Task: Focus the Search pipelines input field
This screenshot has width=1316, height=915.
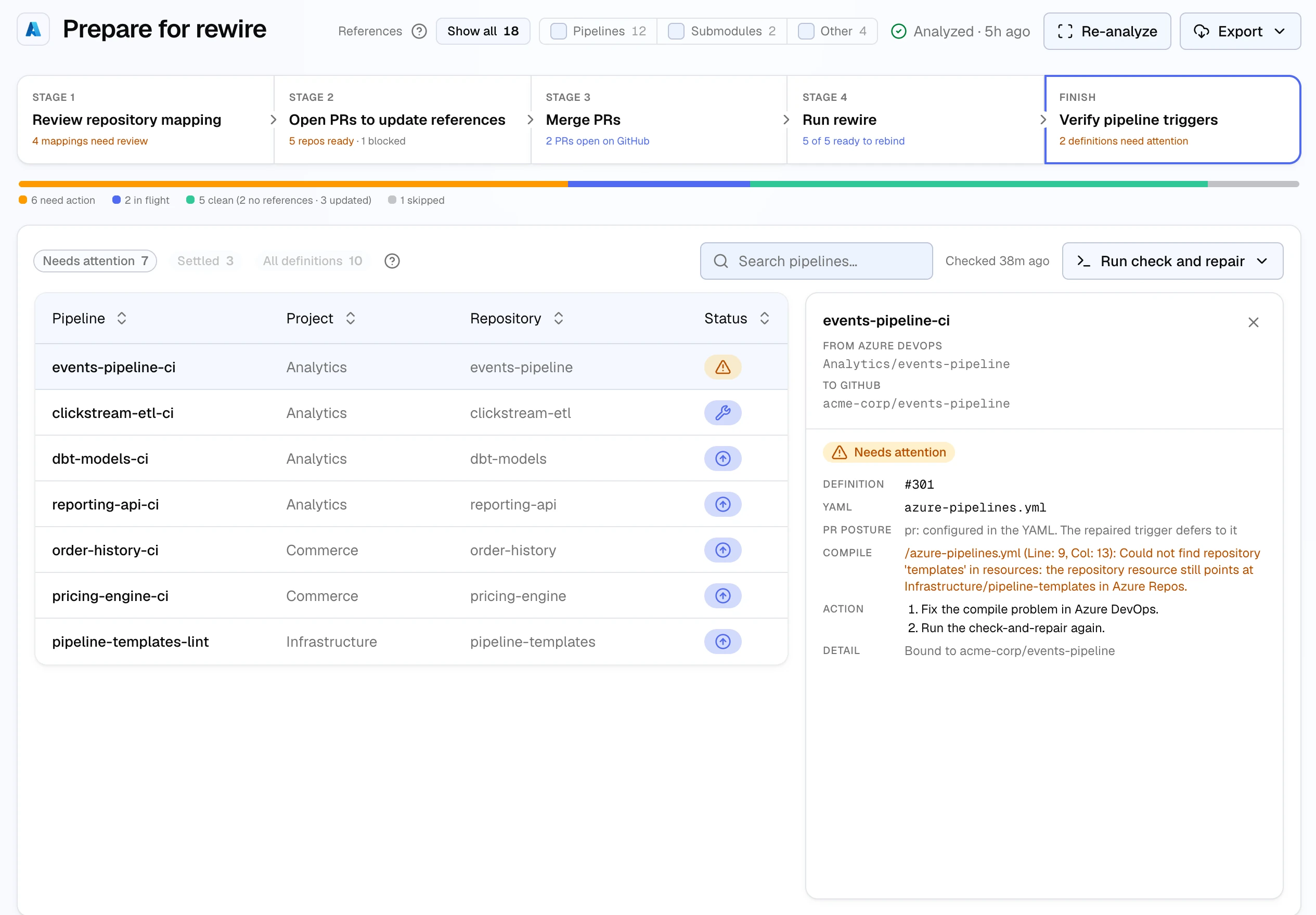Action: point(816,262)
